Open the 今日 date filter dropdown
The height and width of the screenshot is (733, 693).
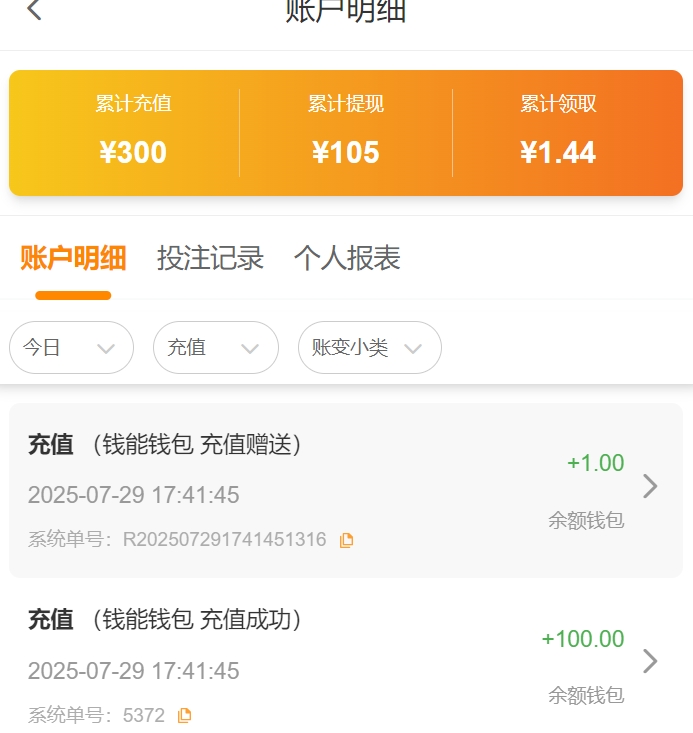[x=71, y=348]
